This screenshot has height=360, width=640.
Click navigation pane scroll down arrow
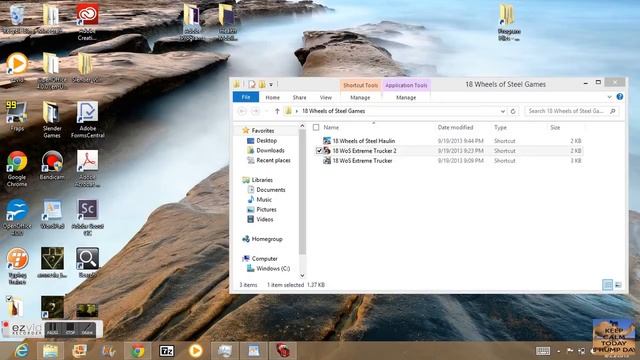click(302, 276)
